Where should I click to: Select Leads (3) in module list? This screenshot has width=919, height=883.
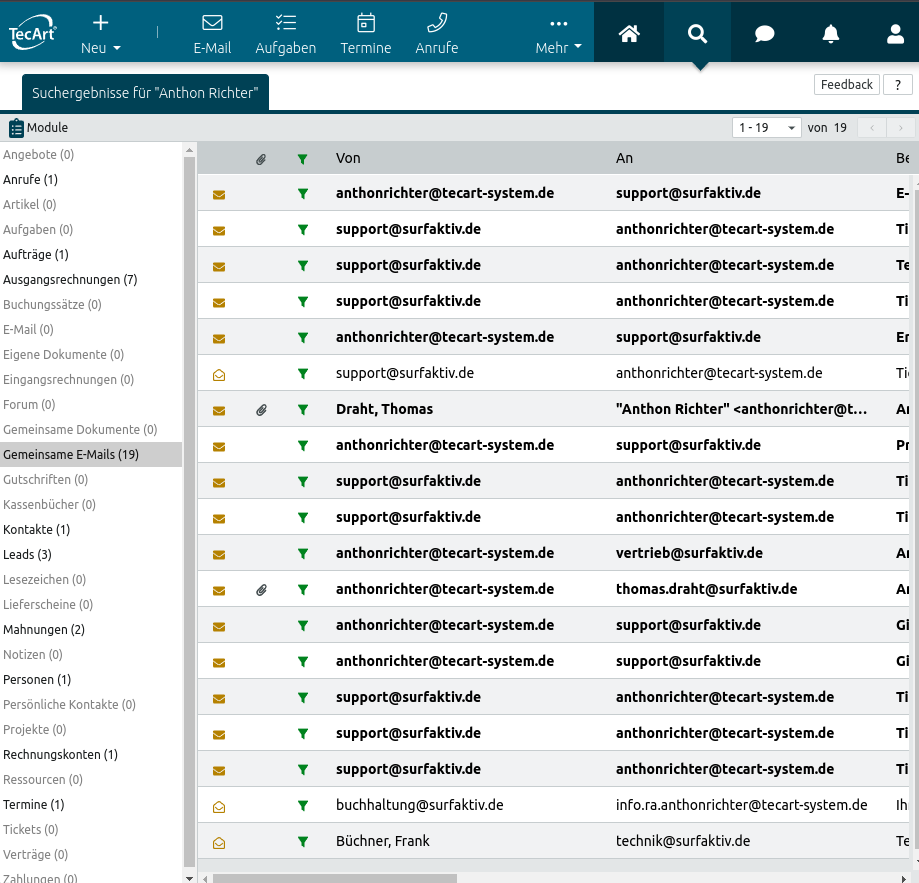28,555
